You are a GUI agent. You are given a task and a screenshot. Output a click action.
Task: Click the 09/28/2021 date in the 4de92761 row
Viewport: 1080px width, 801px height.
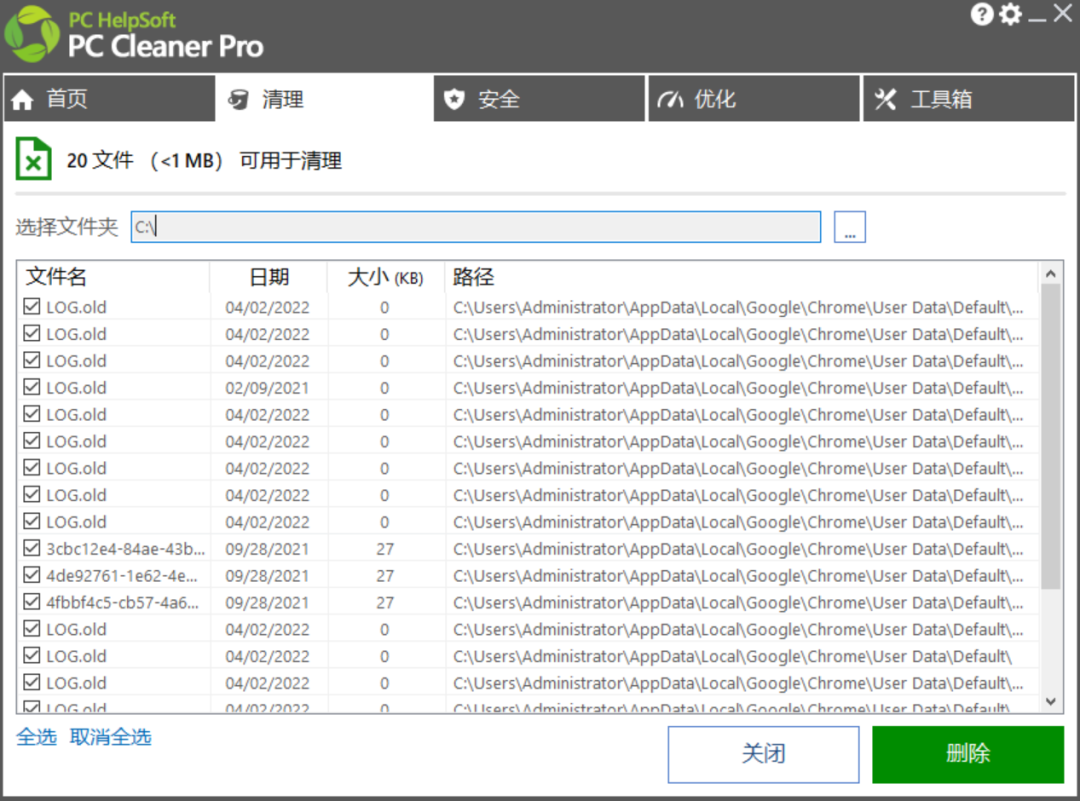point(267,576)
